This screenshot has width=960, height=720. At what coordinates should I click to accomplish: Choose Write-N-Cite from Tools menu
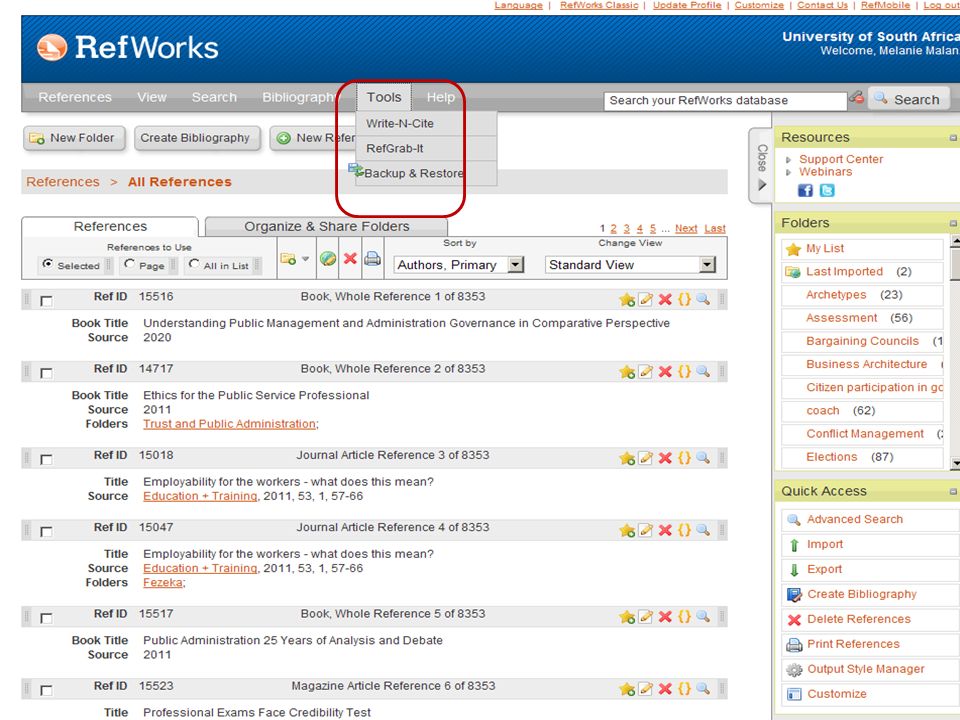tap(426, 123)
